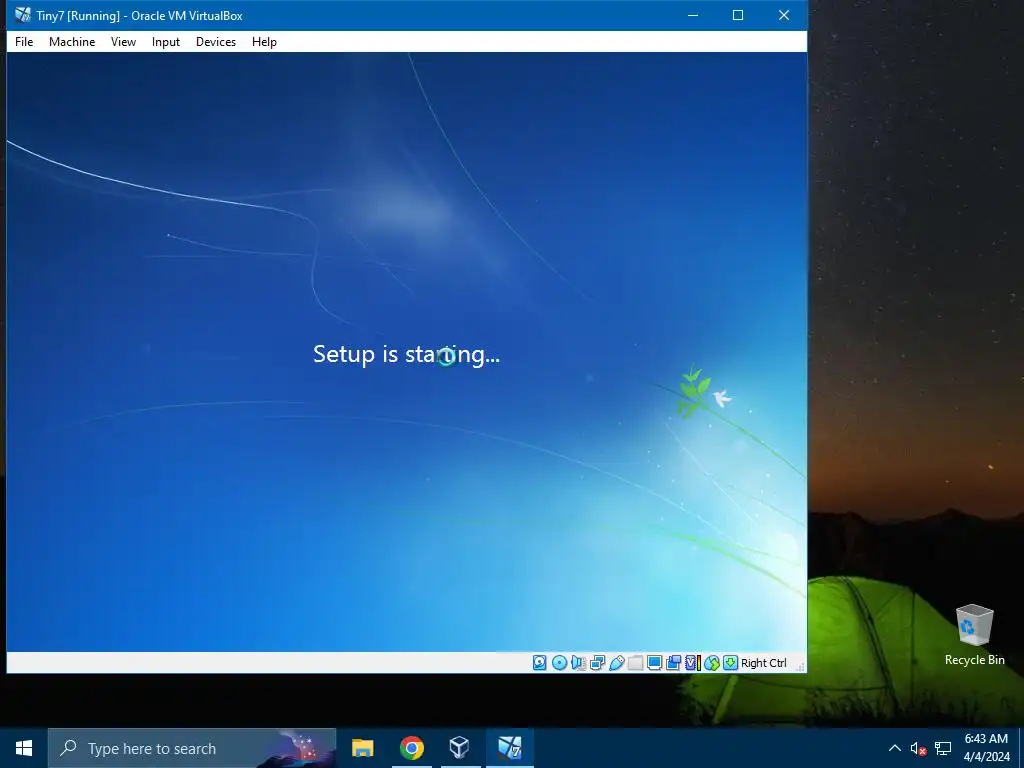
Task: Click the shared folders indicator icon
Action: (x=635, y=663)
